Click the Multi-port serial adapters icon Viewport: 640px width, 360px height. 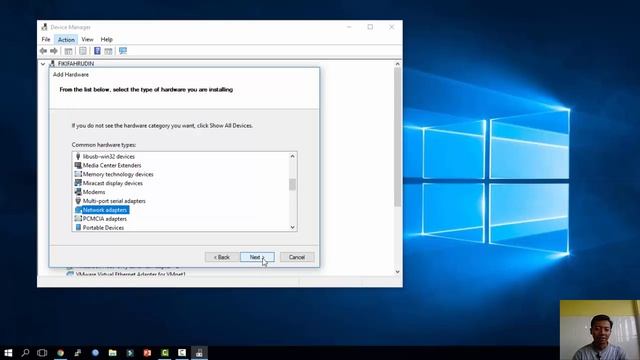tap(78, 201)
